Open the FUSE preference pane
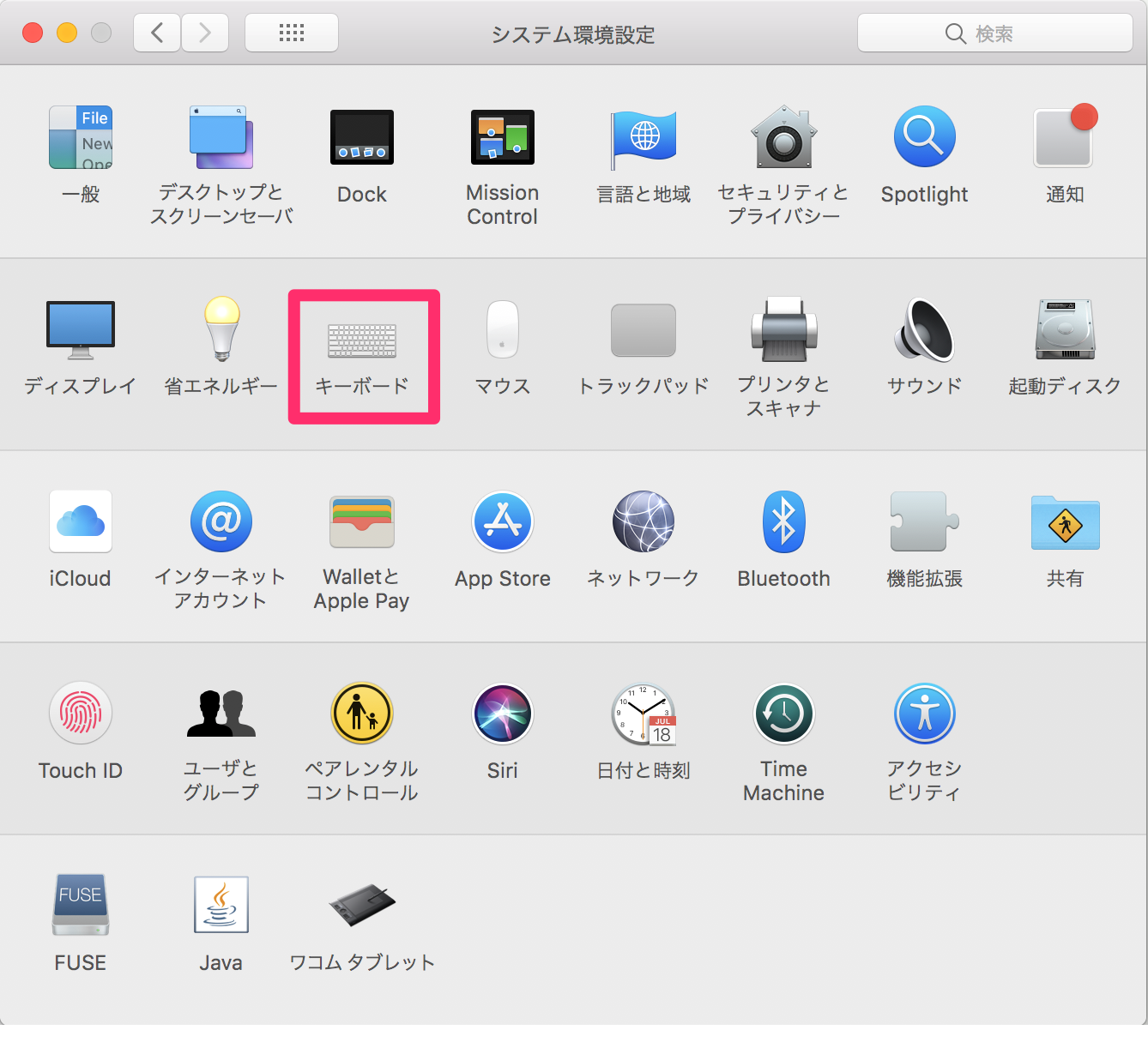Screen dimensions: 1148x1060 pos(81,905)
